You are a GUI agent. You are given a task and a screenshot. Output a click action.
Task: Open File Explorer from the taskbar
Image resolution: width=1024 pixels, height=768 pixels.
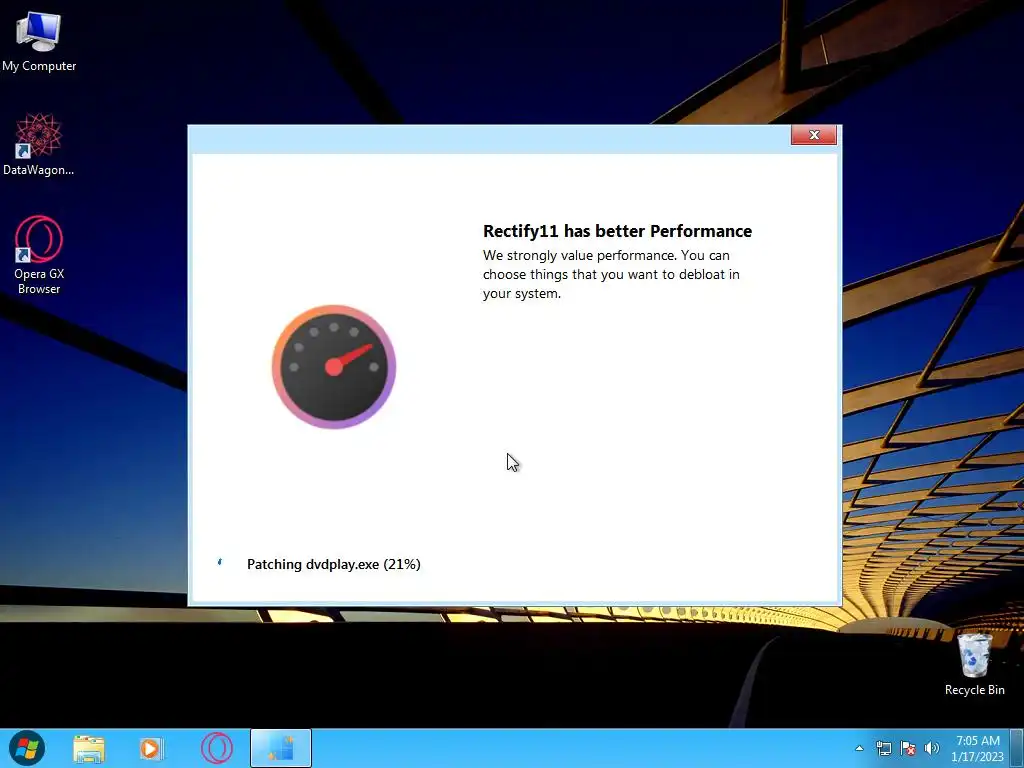tap(89, 749)
